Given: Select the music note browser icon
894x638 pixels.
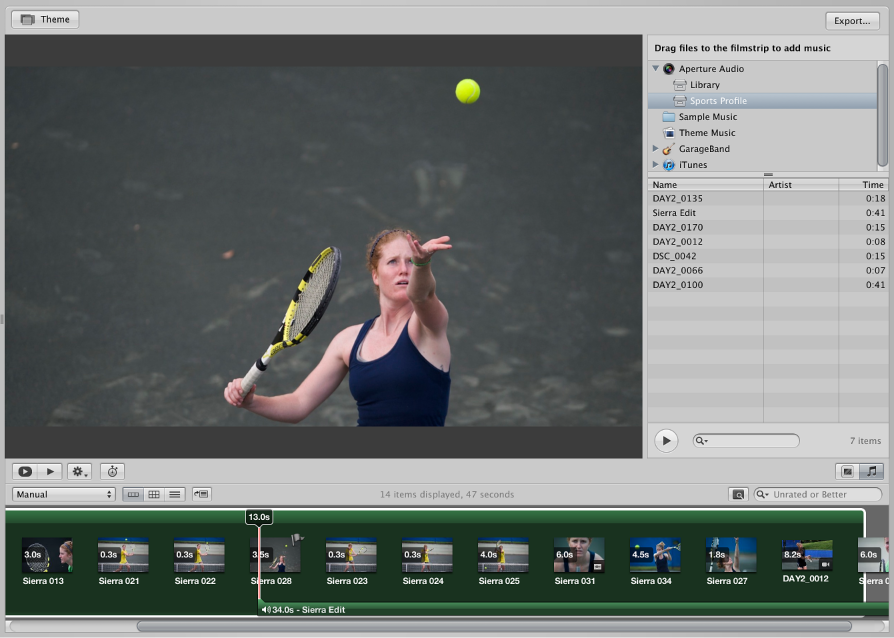Looking at the screenshot, I should pyautogui.click(x=872, y=471).
